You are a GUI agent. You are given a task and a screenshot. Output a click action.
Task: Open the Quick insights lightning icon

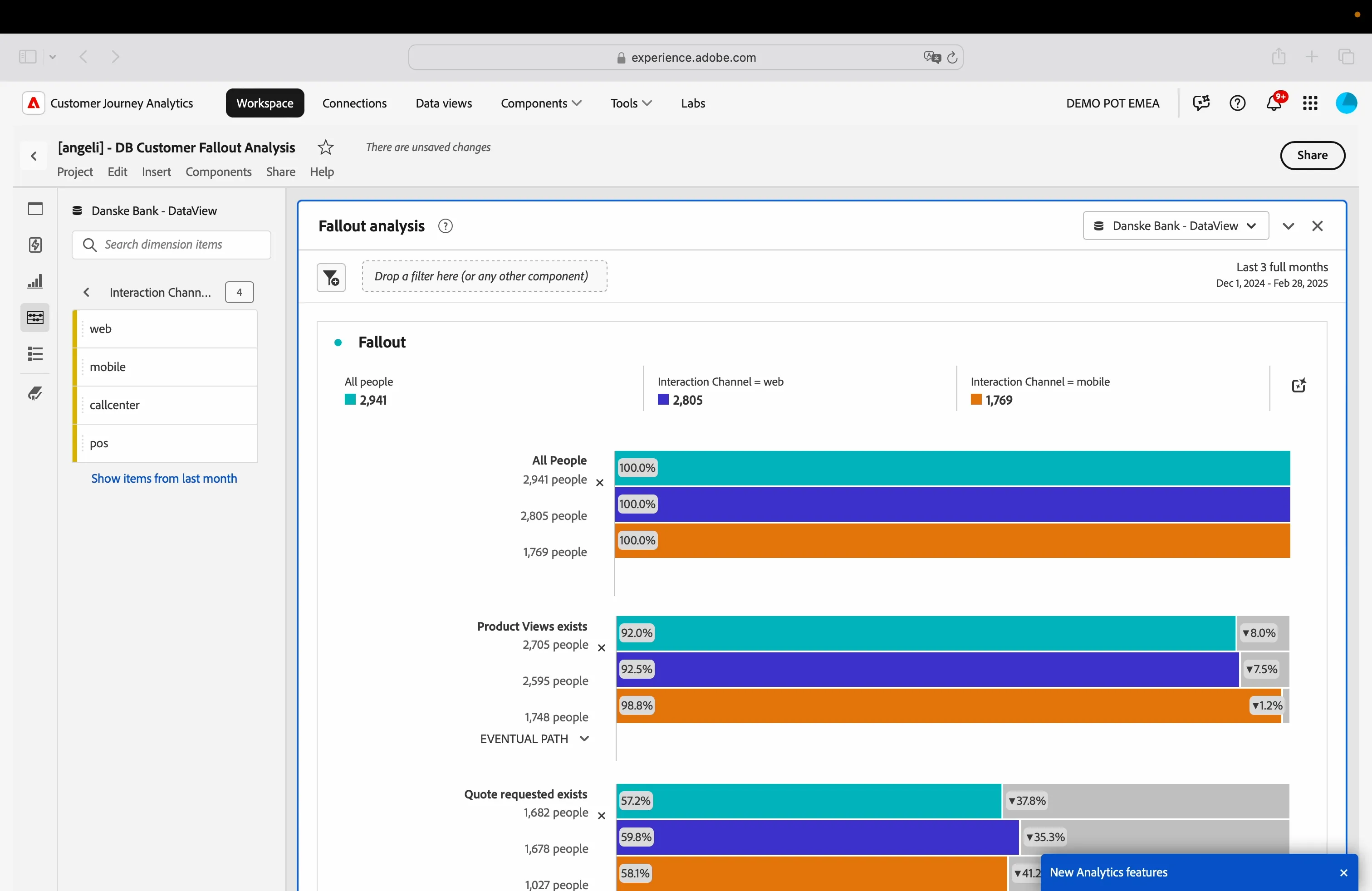click(35, 245)
